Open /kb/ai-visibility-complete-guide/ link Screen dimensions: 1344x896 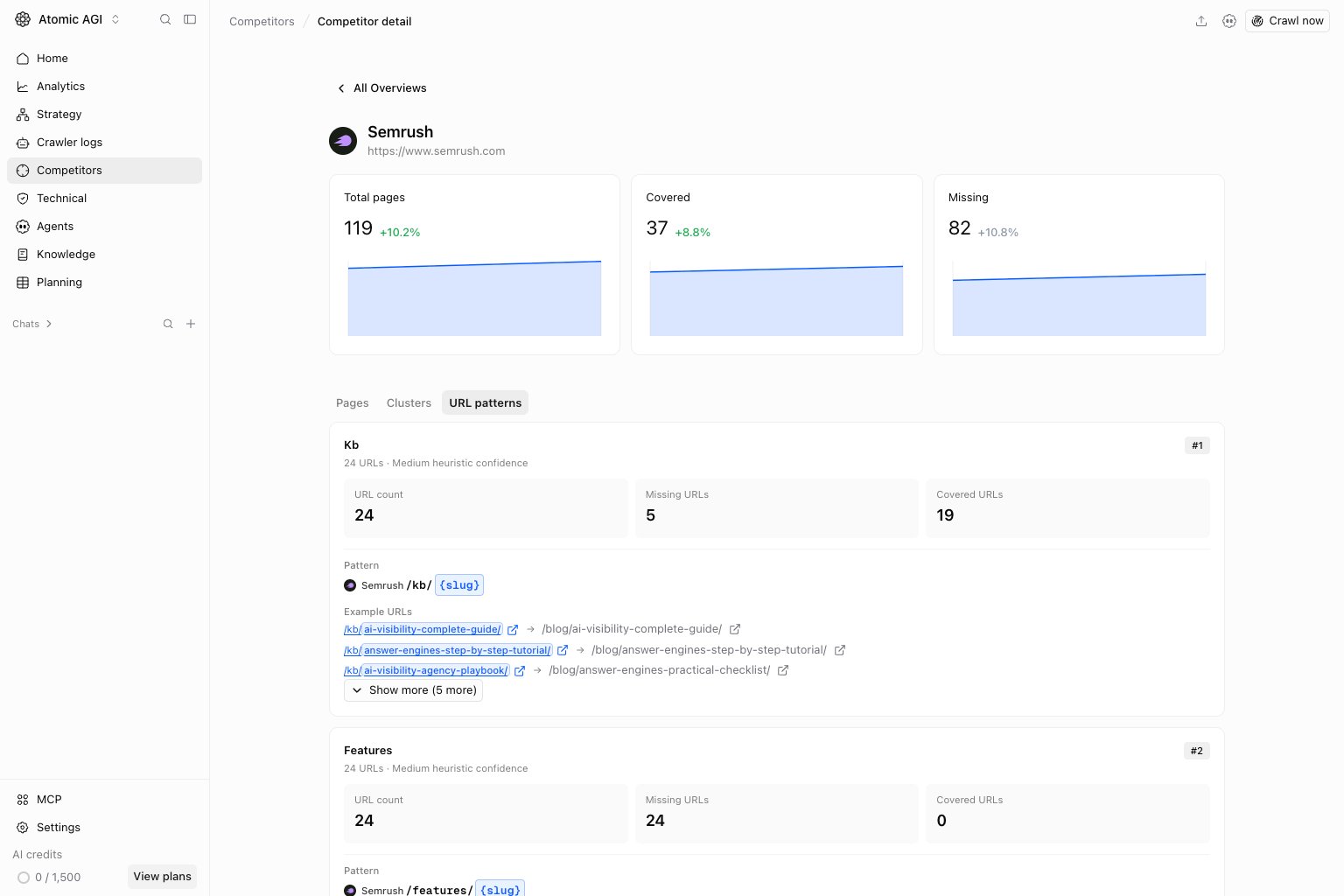[x=423, y=629]
